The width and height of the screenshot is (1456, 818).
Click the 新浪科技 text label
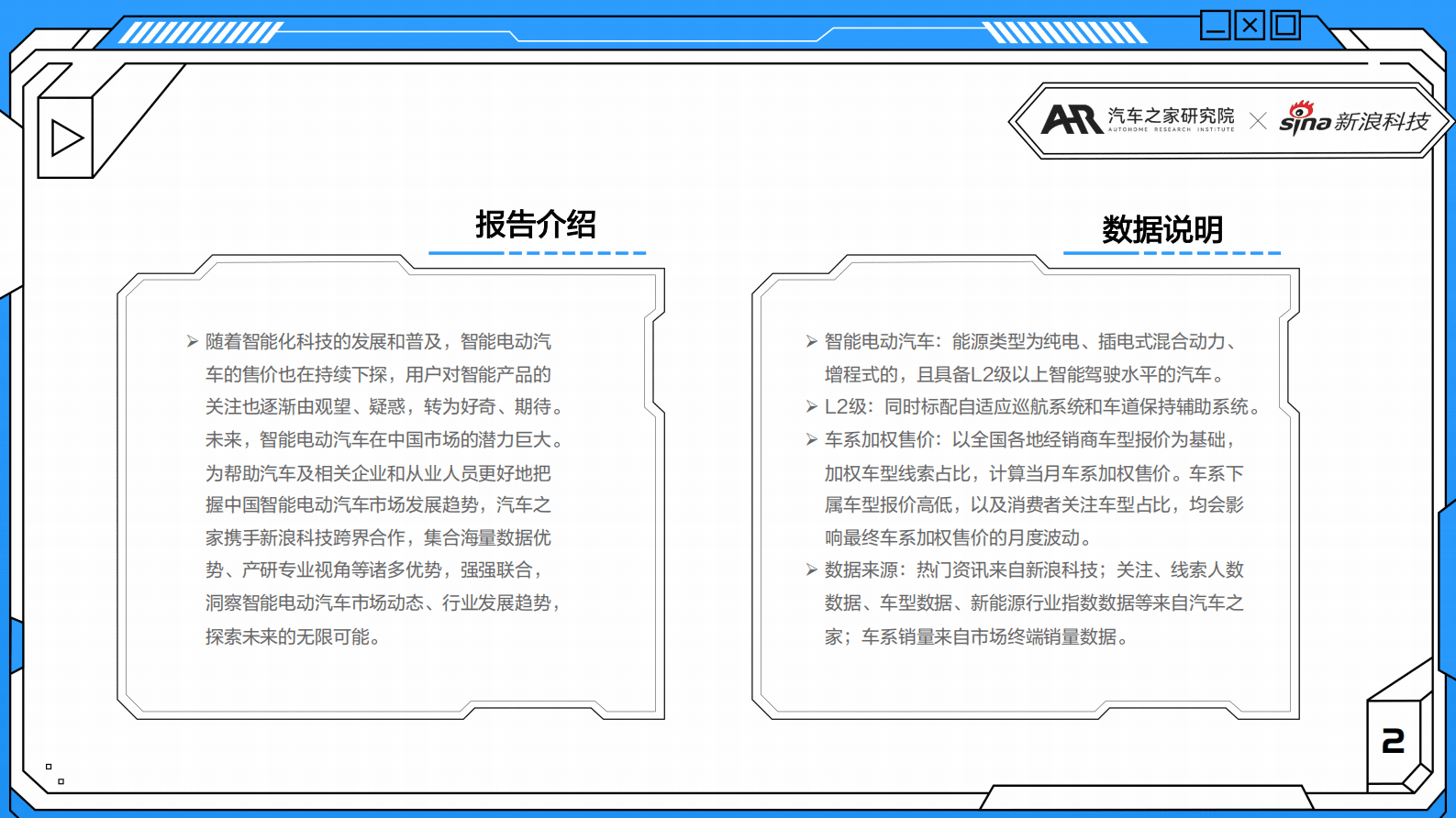coord(1382,121)
